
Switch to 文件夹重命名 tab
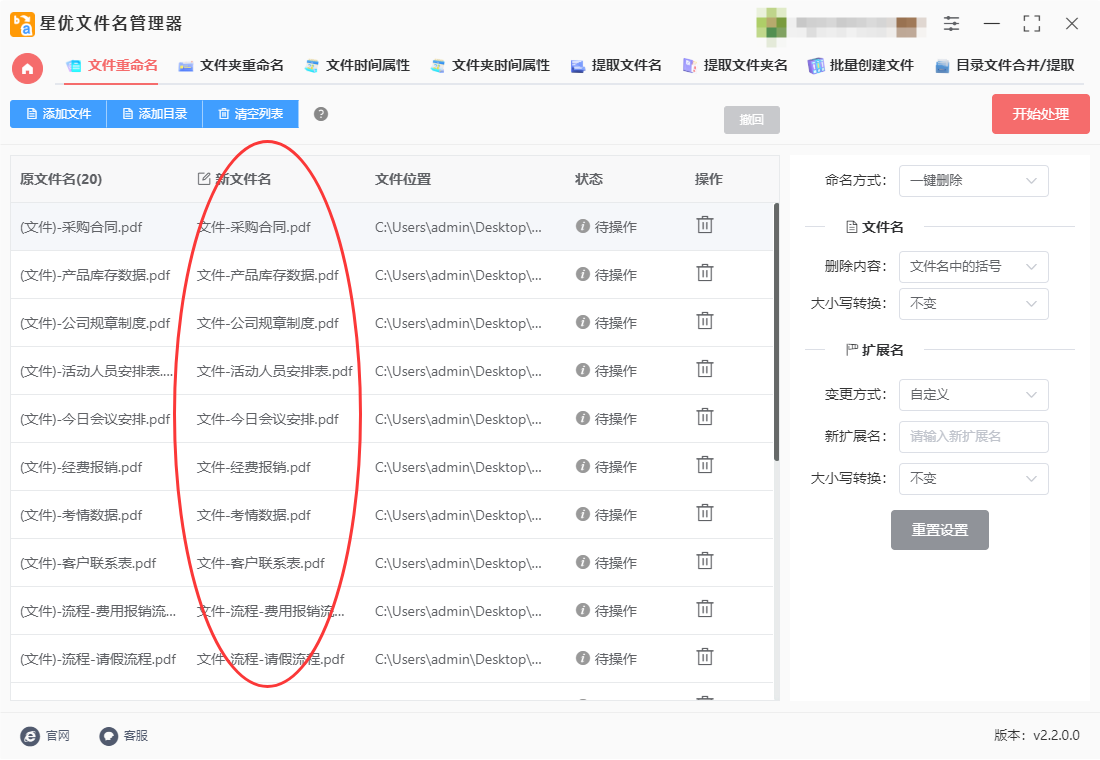(231, 66)
